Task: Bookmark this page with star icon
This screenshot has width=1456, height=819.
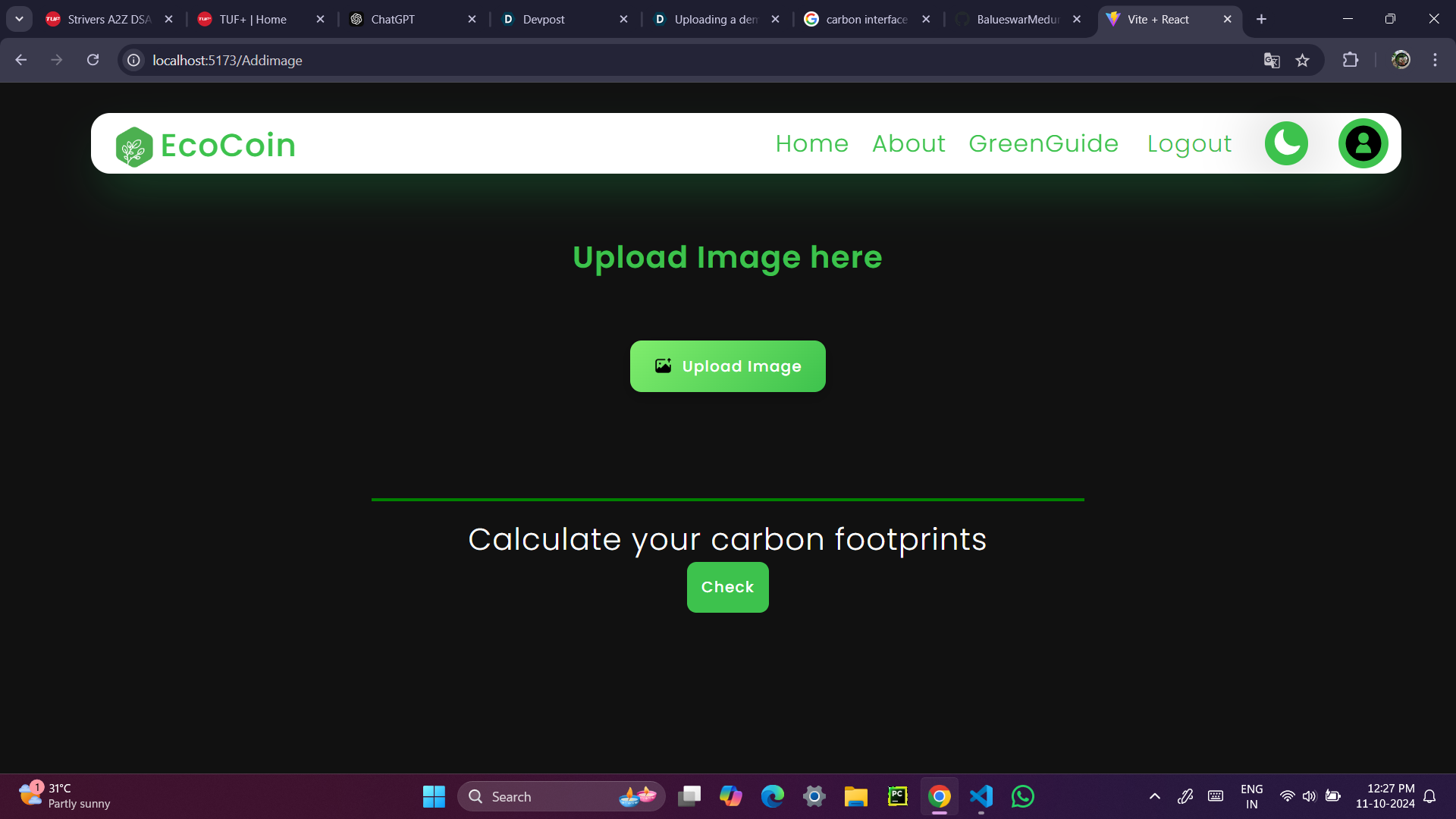Action: (x=1302, y=61)
